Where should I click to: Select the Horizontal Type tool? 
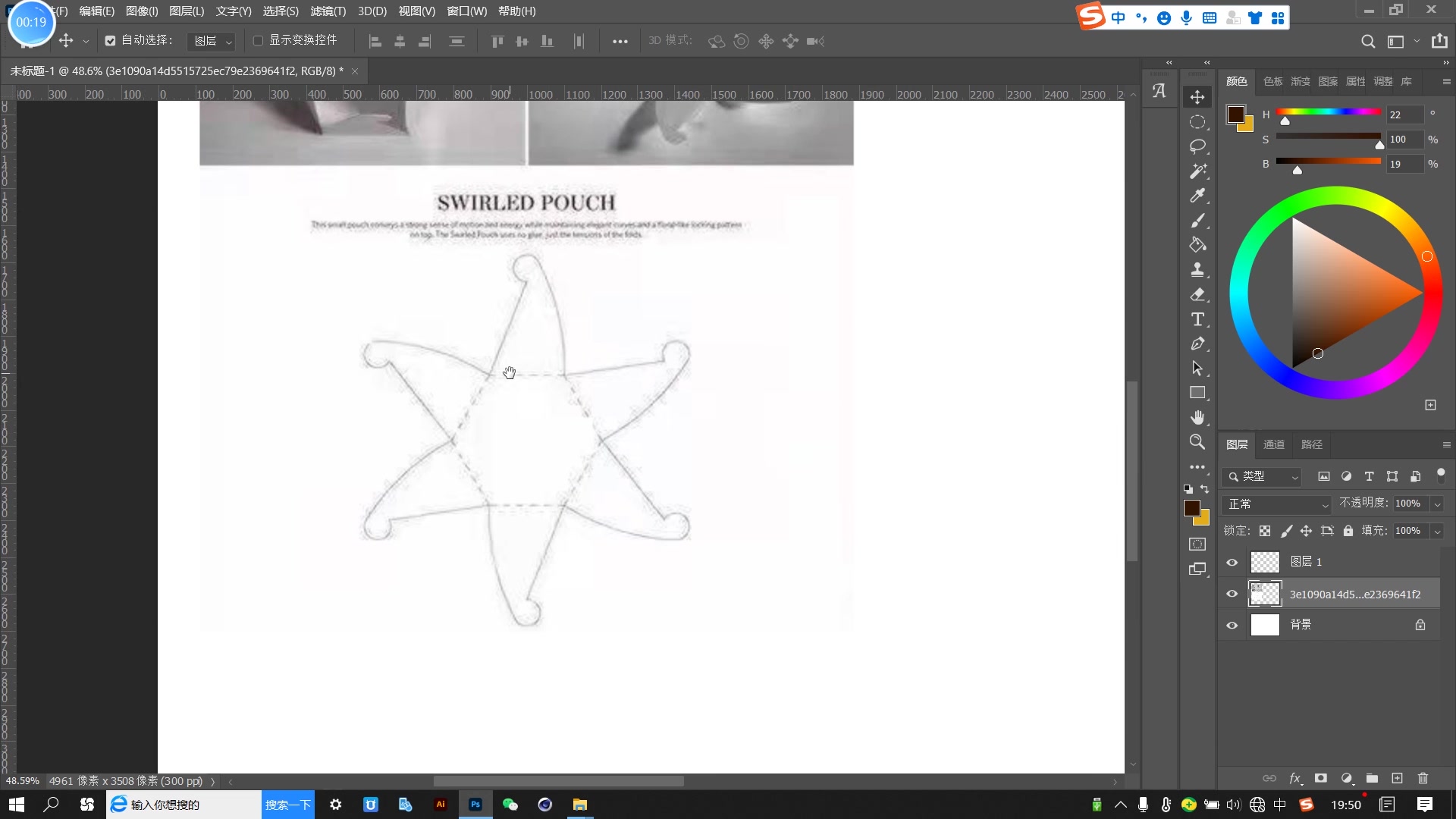coord(1197,319)
